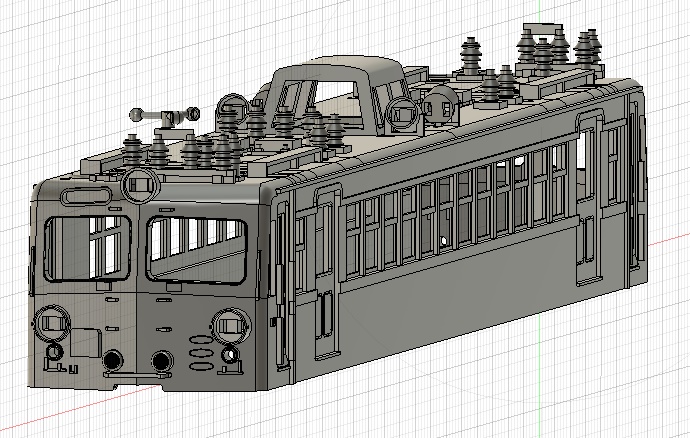The width and height of the screenshot is (690, 438).
Task: Select the side door near the rear end
Action: tap(589, 199)
